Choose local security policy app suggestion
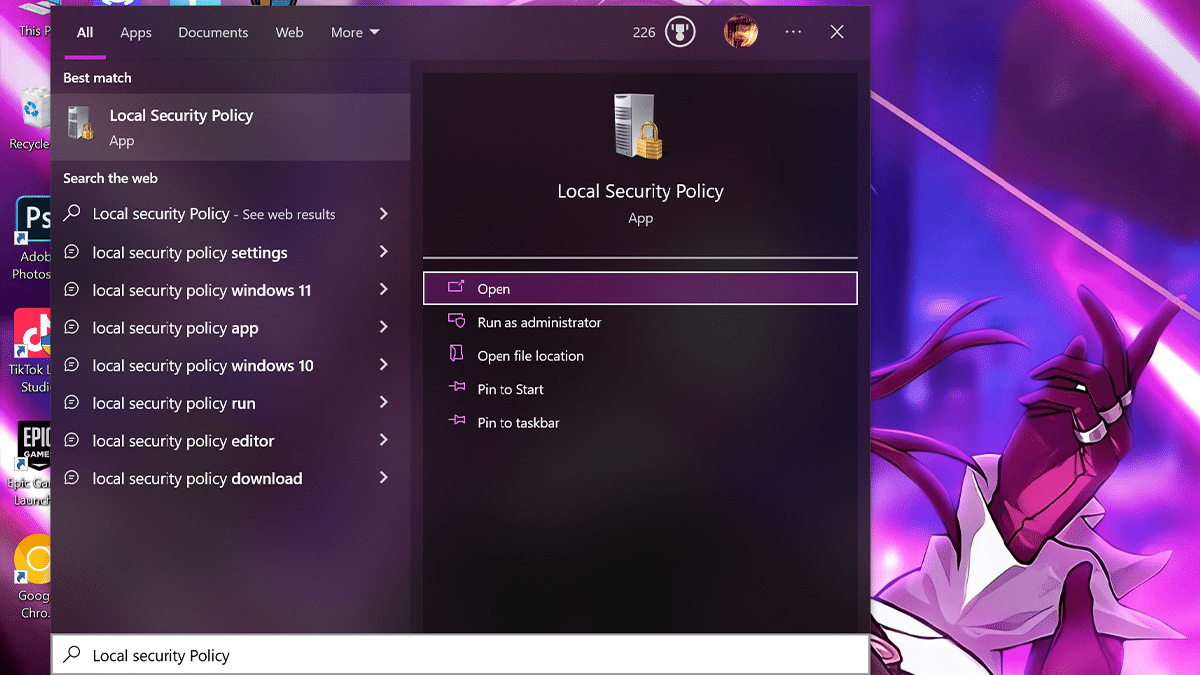Viewport: 1200px width, 675px height. coord(175,328)
